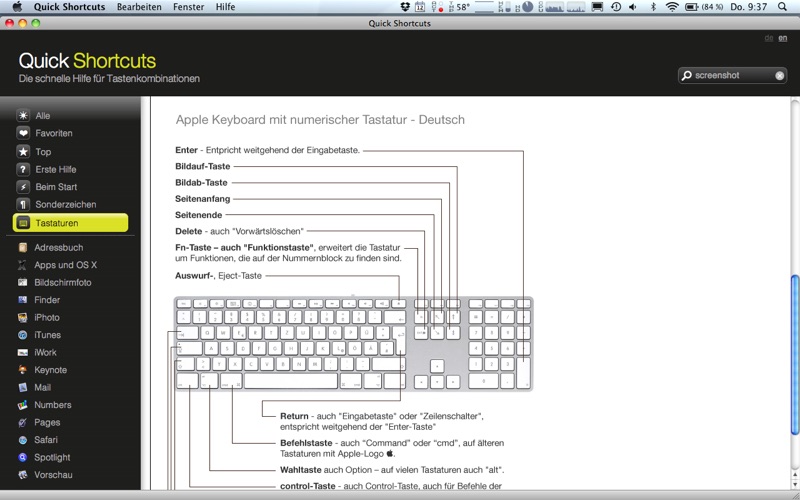
Task: Click the iPhoto icon
Action: 22,317
